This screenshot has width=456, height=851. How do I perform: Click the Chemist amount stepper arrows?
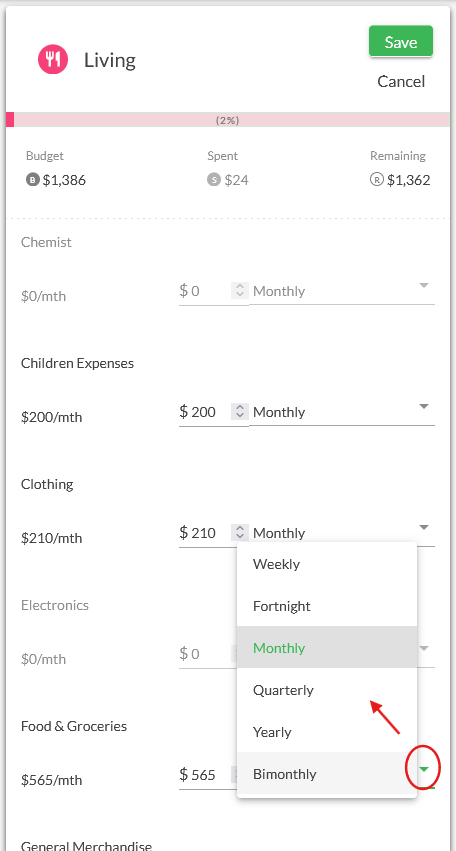click(239, 290)
